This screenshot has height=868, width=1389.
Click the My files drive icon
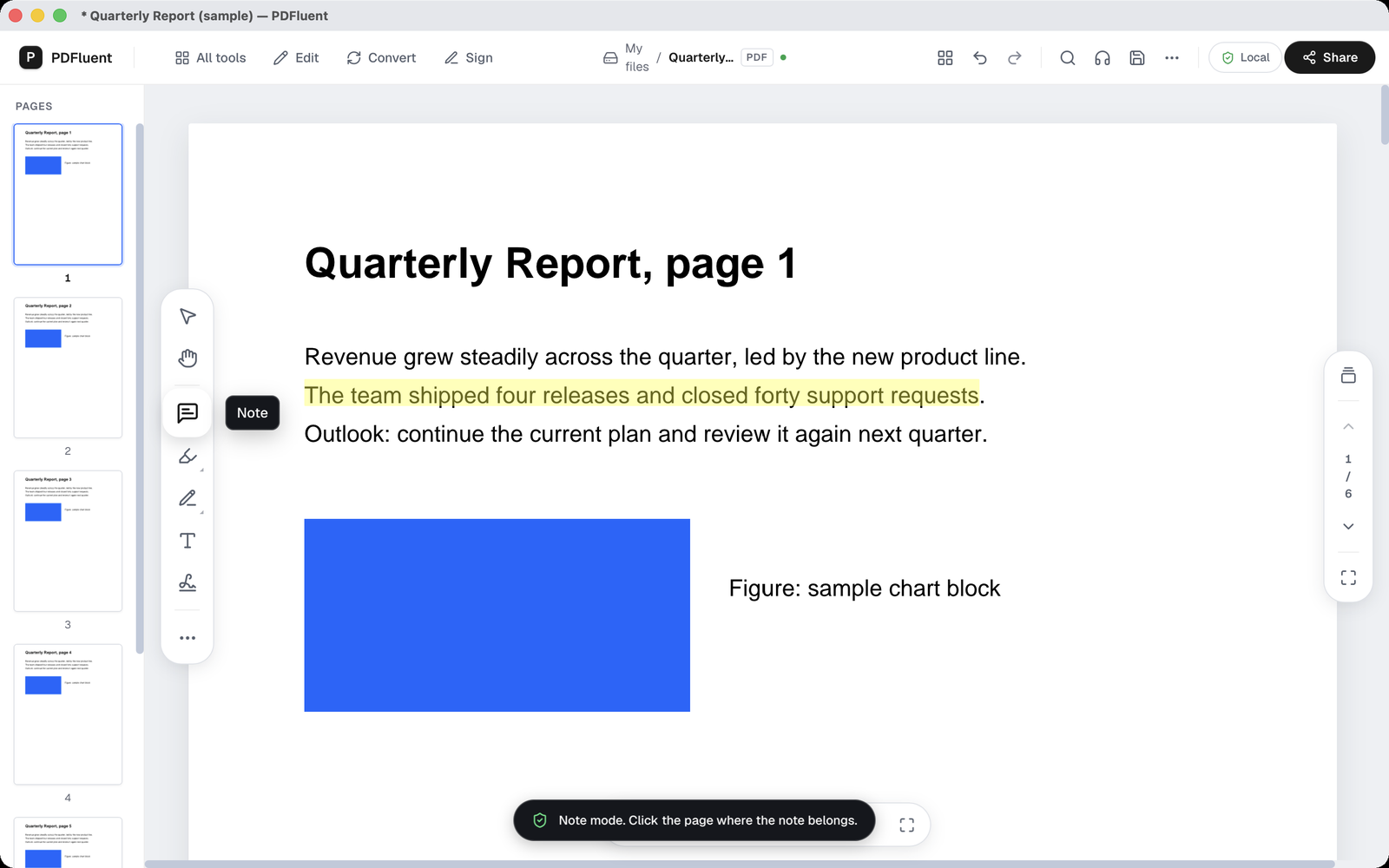tap(610, 57)
